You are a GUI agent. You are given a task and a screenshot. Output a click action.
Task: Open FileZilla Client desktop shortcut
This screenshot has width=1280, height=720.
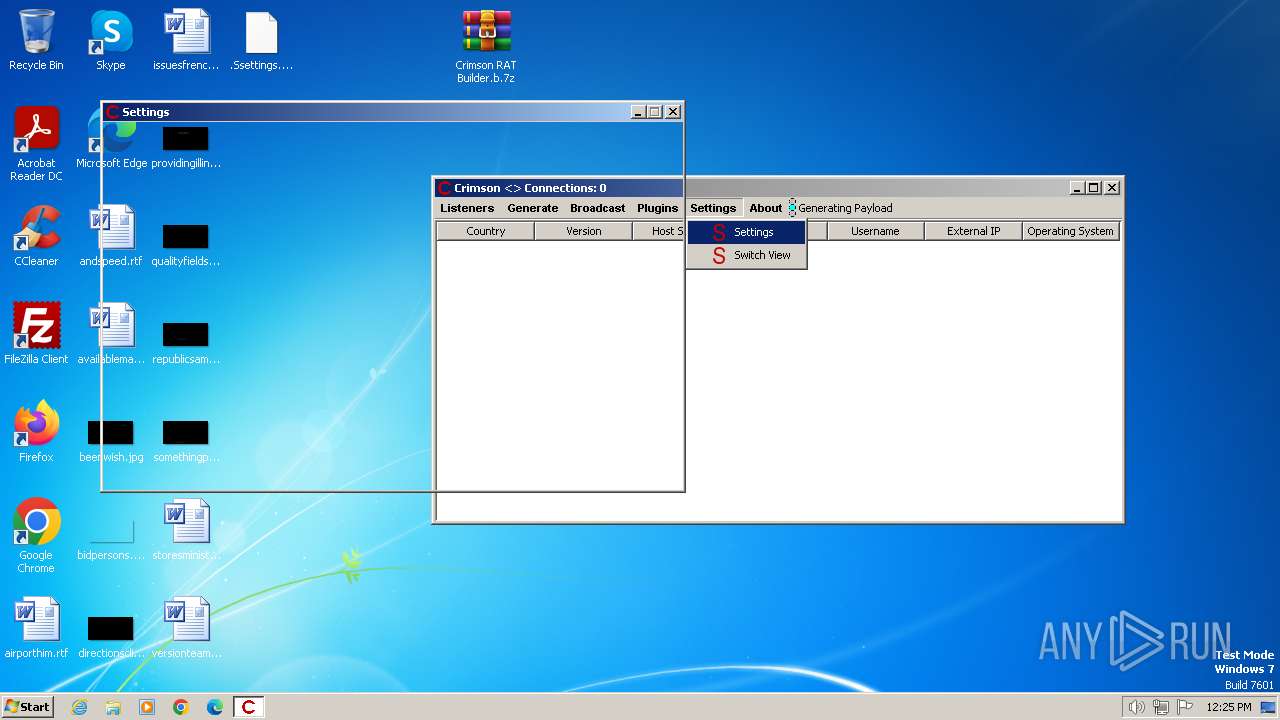pyautogui.click(x=36, y=334)
